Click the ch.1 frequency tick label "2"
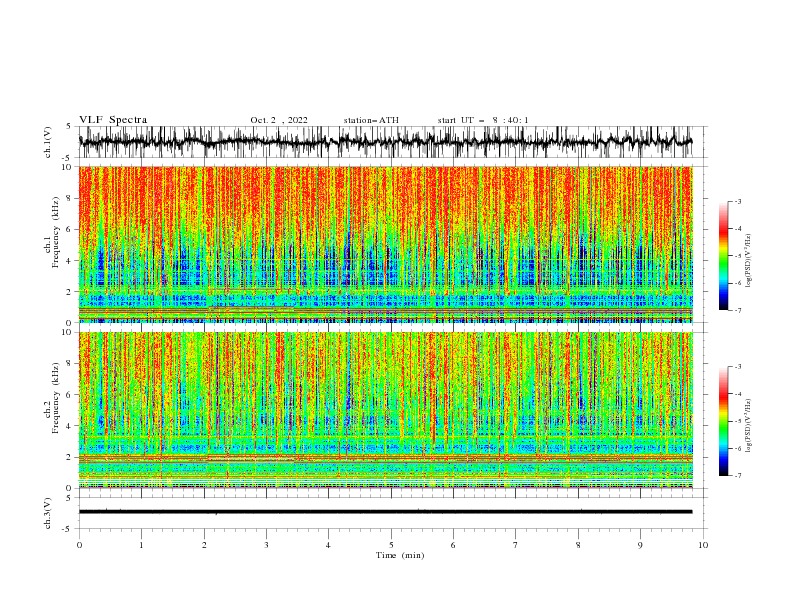Image resolution: width=792 pixels, height=612 pixels. 70,291
